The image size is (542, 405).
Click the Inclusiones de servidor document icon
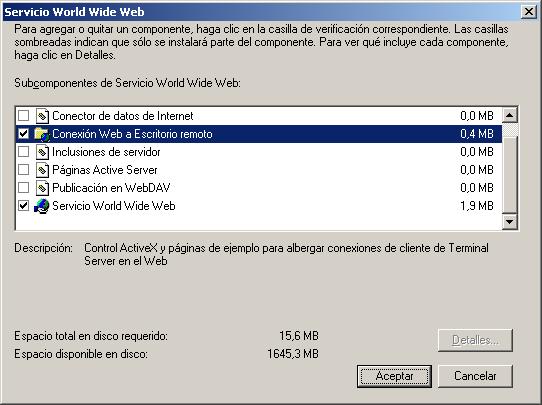pos(42,152)
